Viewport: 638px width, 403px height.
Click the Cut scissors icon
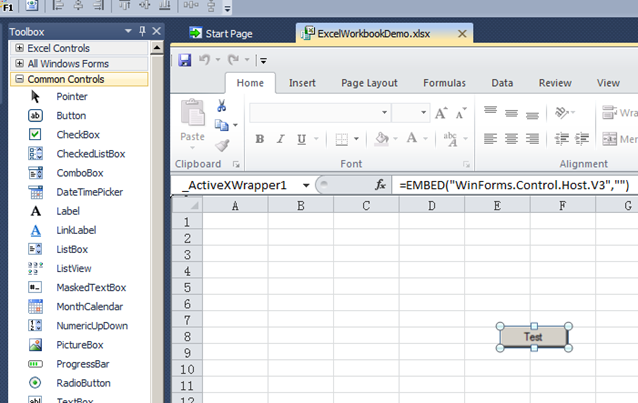(221, 106)
